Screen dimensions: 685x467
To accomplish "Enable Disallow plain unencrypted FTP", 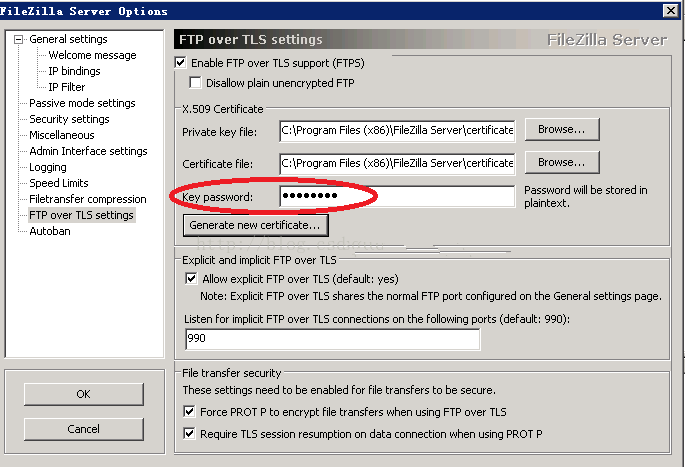I will click(196, 83).
